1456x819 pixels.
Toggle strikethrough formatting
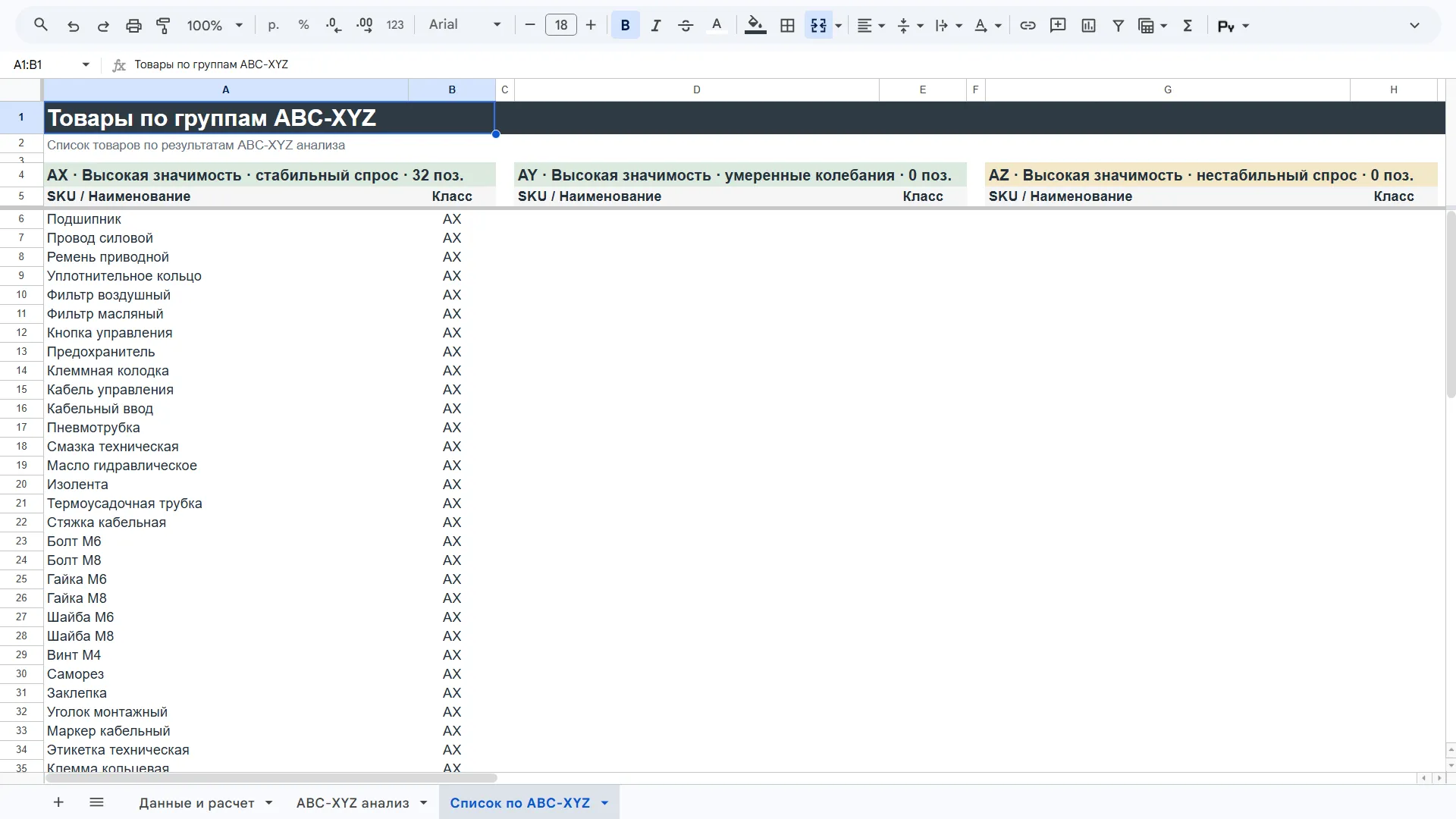click(686, 25)
